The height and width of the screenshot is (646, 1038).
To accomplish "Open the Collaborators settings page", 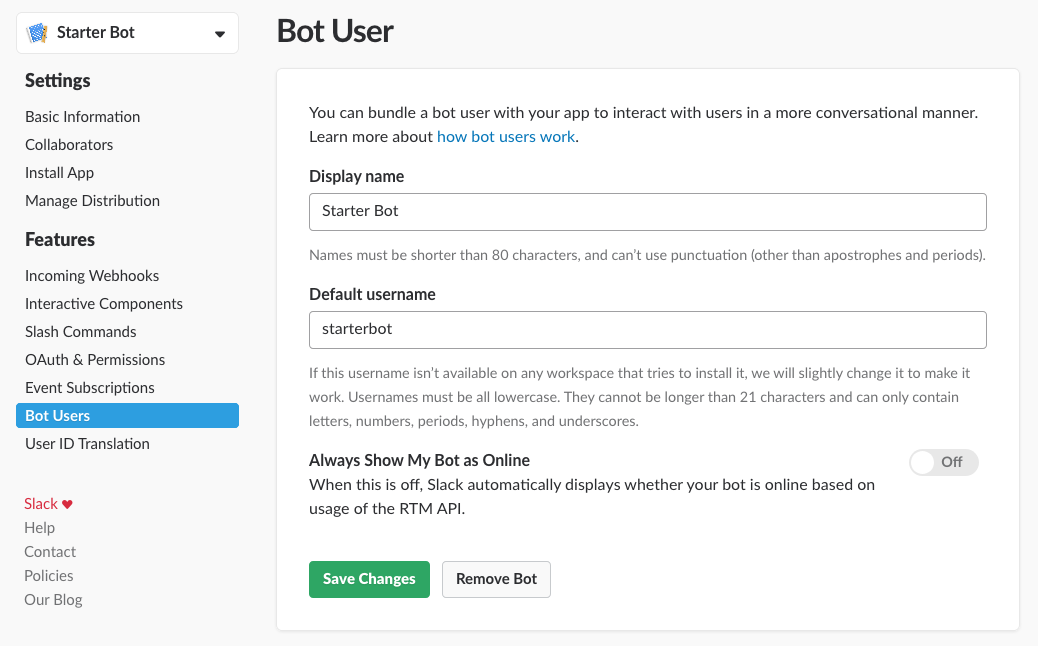I will click(x=69, y=145).
